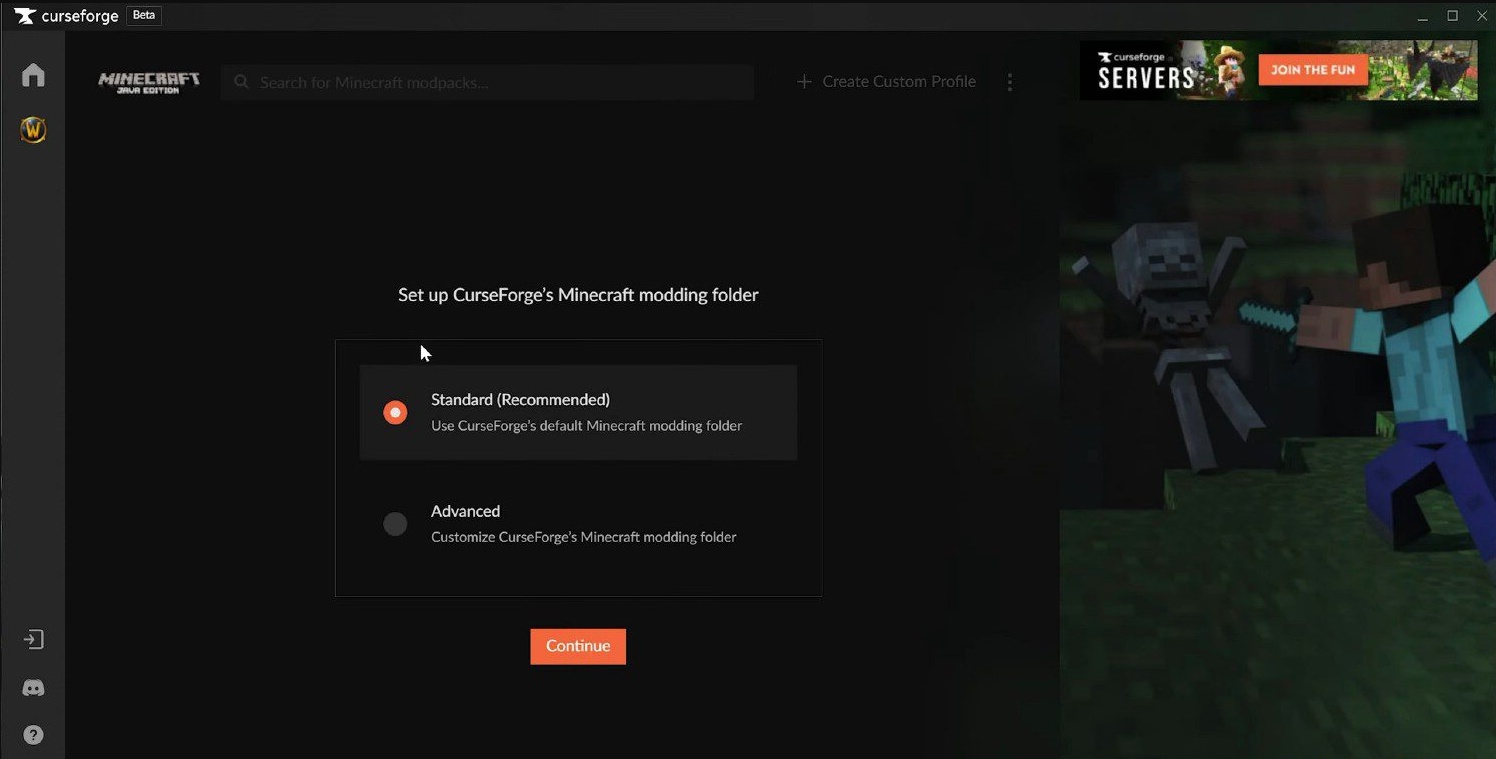
Task: Open the Help question mark icon
Action: point(33,735)
